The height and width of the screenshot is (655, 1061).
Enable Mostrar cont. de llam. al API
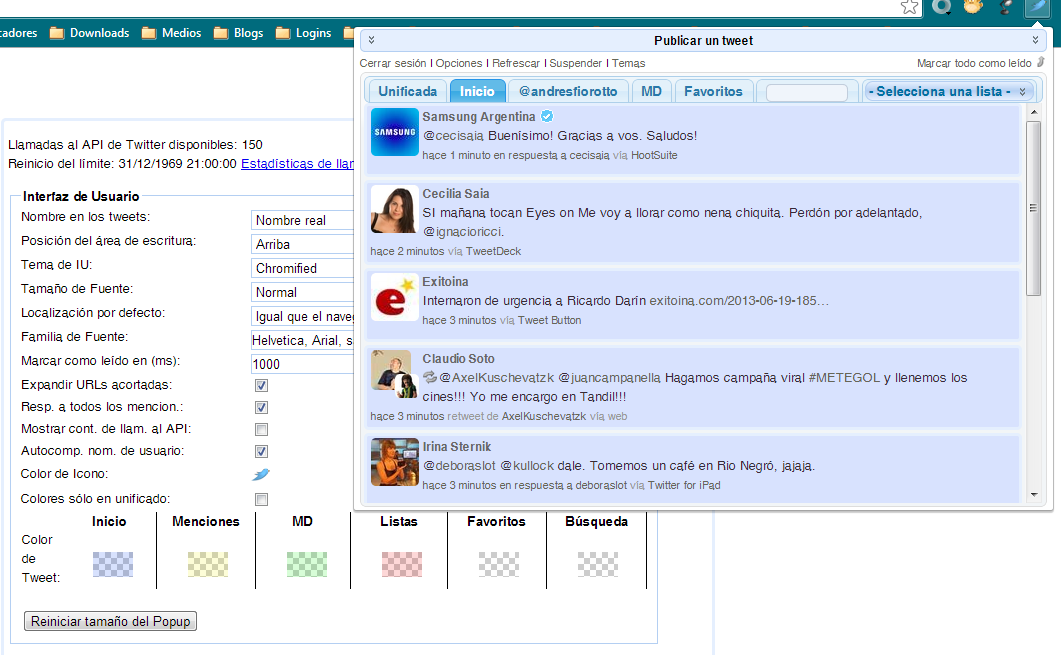coord(261,430)
